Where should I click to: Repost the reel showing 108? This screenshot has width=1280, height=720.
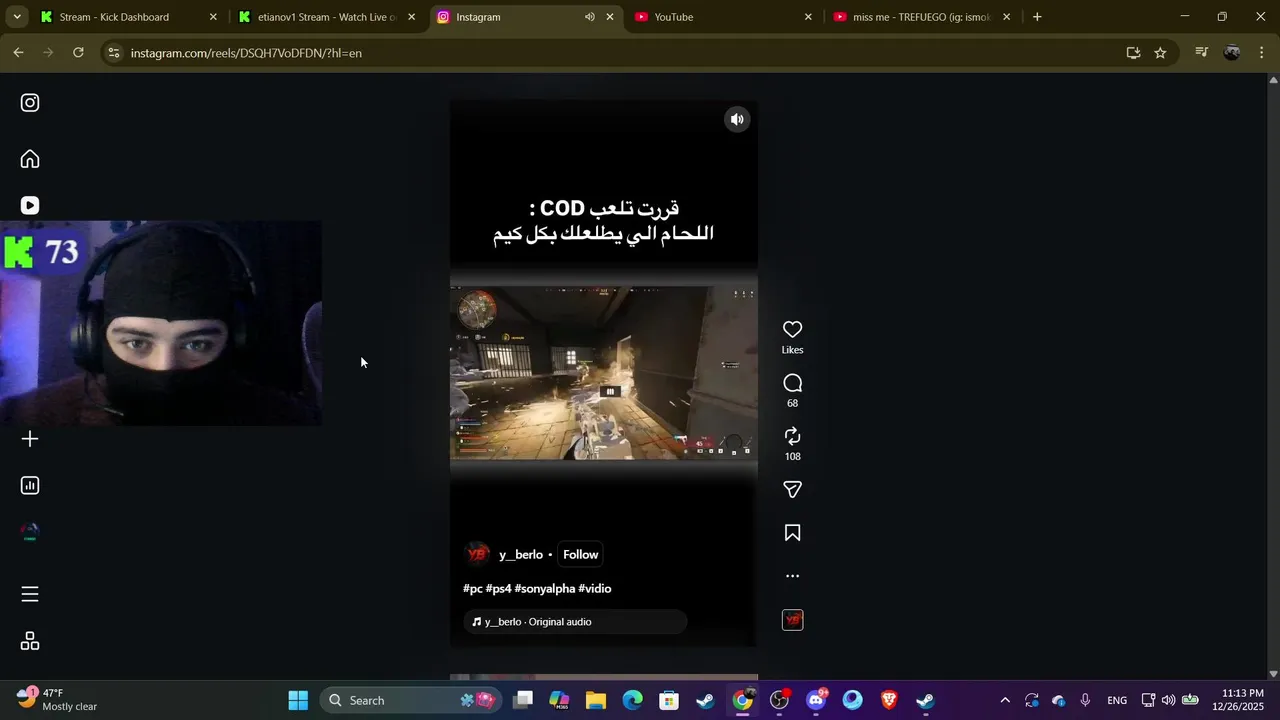click(x=792, y=436)
